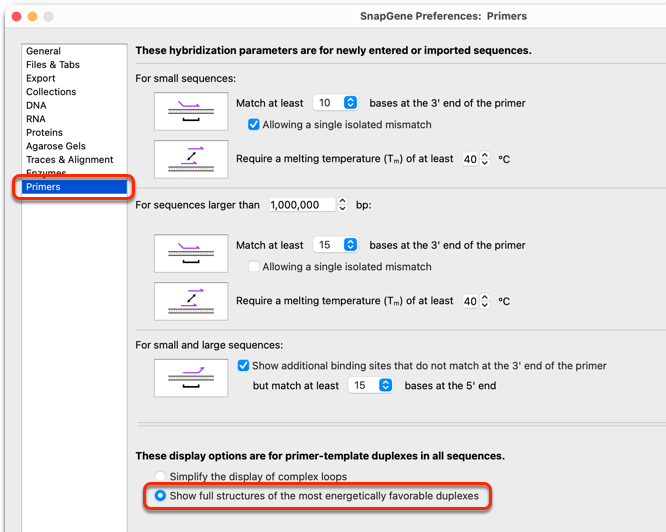Decrease large-sequence melting temperature stepper

[x=485, y=305]
